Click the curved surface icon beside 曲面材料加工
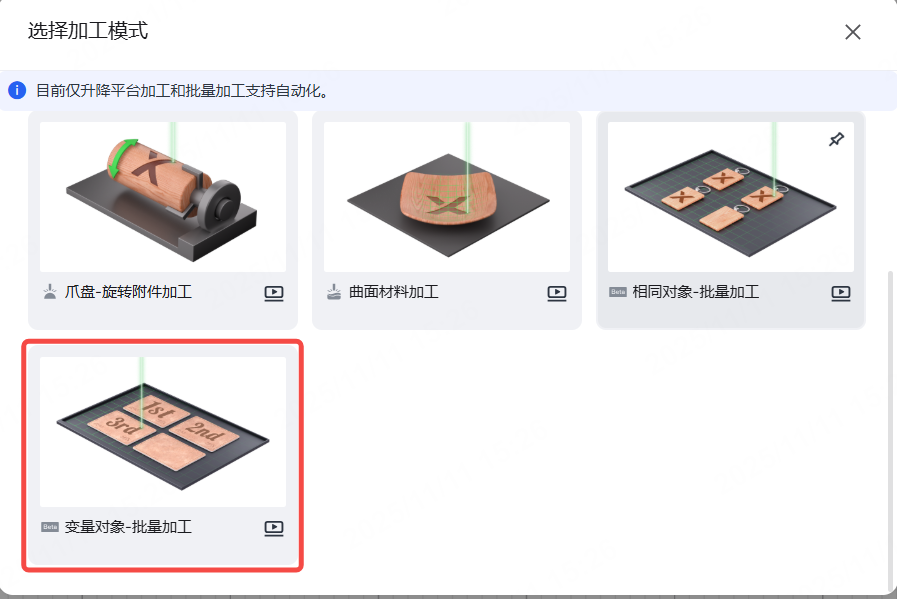Viewport: 897px width, 599px height. pos(334,292)
